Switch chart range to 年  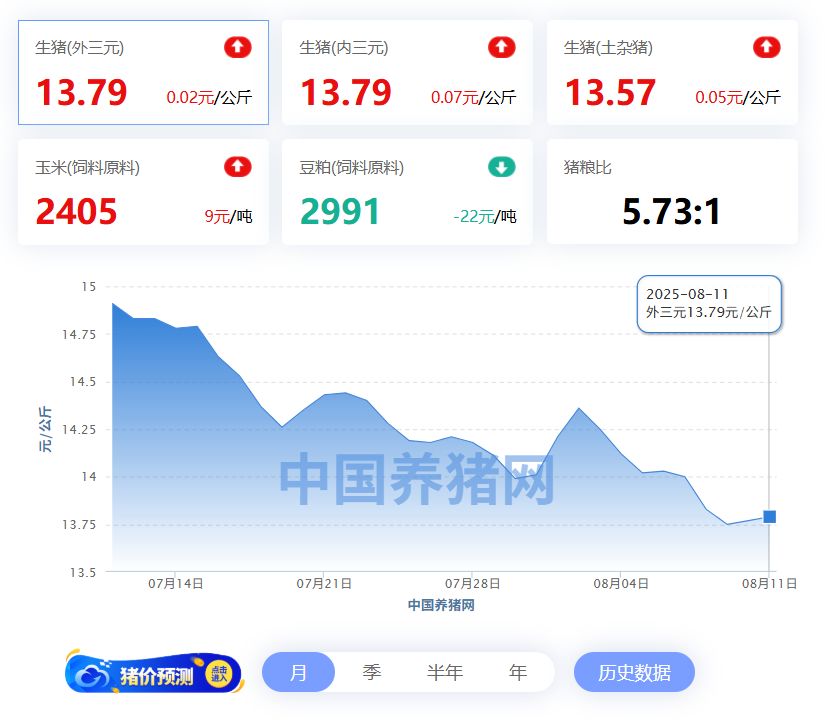click(518, 672)
